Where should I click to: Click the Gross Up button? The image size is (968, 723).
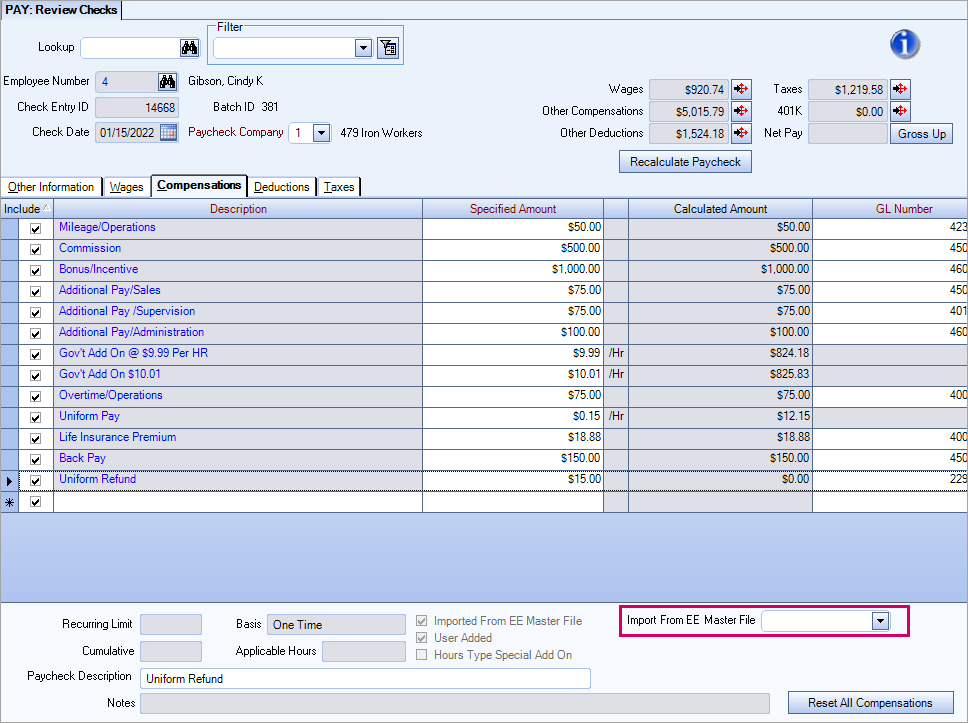point(922,133)
